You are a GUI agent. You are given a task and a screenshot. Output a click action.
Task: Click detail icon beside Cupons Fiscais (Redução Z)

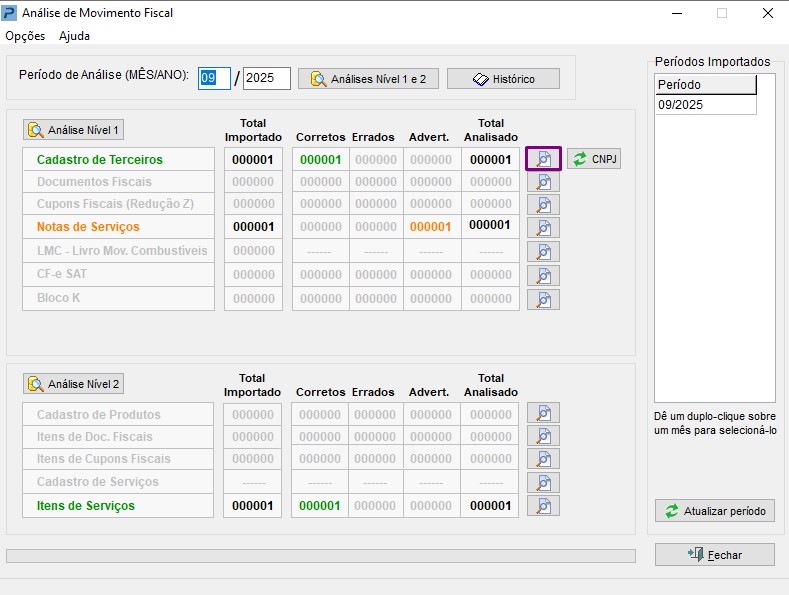pyautogui.click(x=543, y=205)
